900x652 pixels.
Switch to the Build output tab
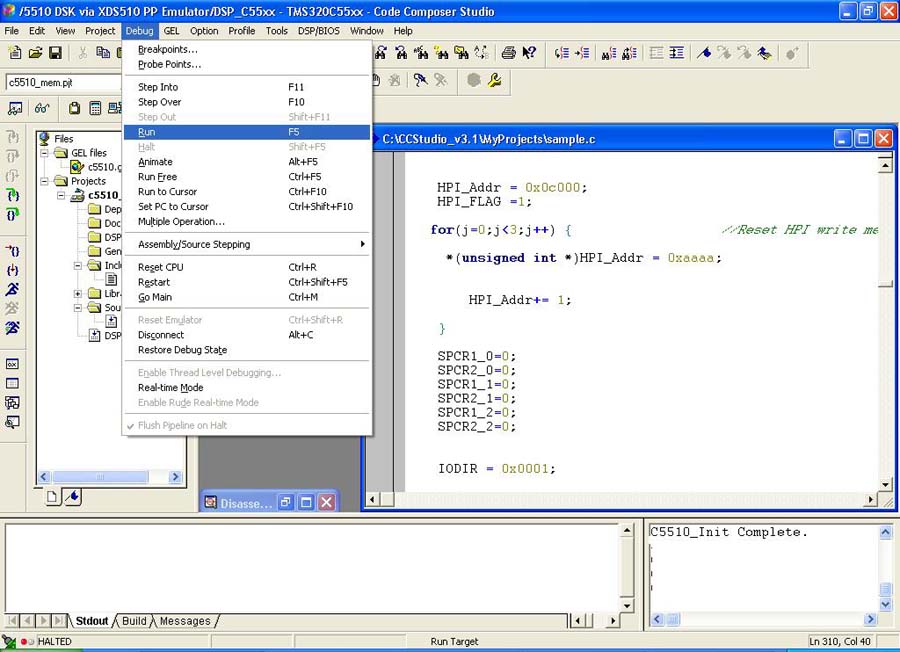[134, 621]
